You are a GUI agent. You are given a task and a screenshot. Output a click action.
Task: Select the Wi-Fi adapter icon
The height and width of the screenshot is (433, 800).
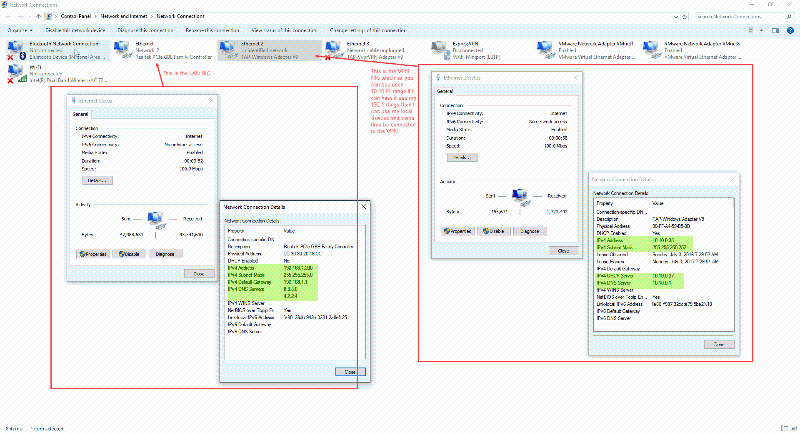coord(15,72)
